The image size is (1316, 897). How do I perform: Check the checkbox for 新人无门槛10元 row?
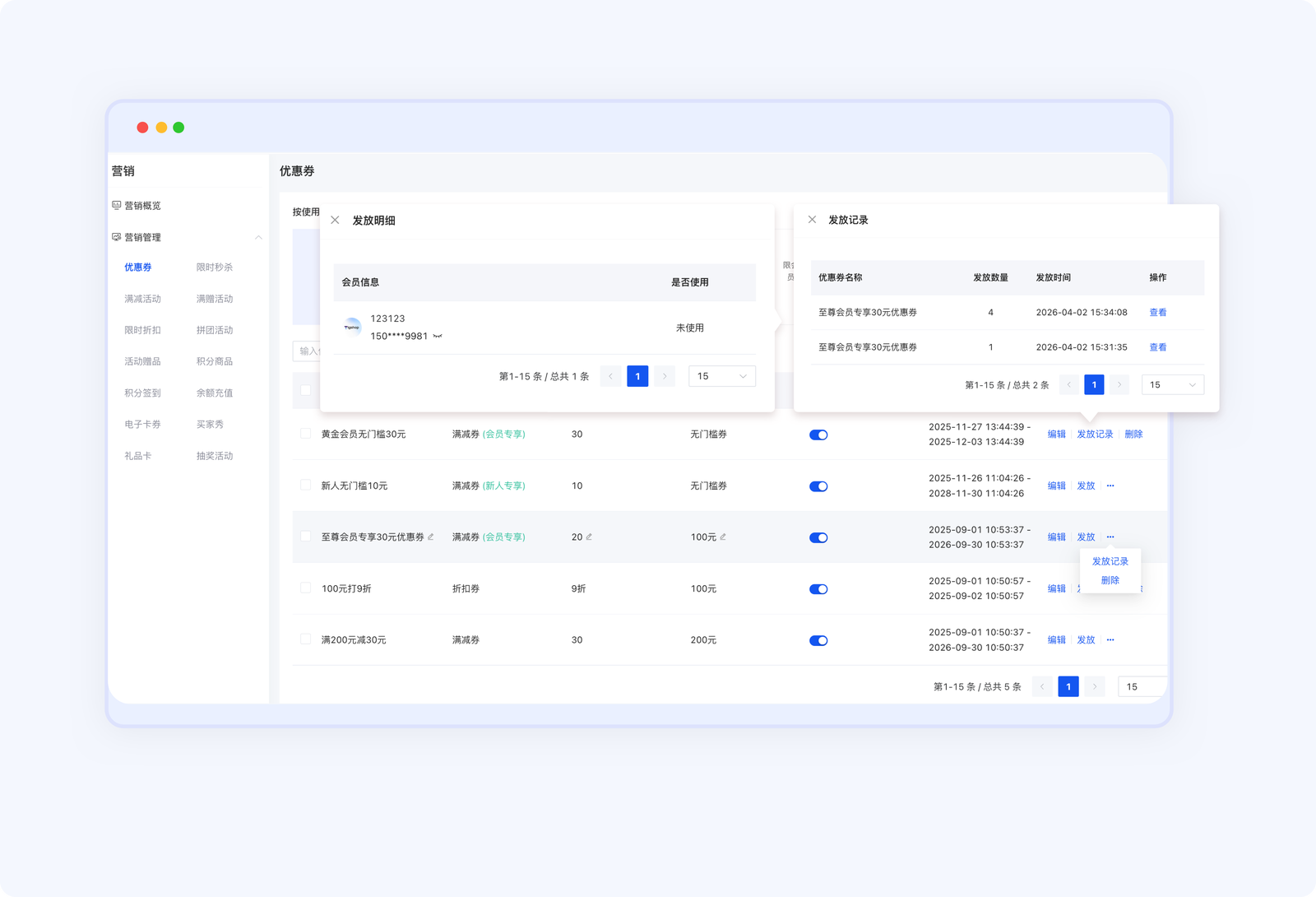click(x=306, y=486)
